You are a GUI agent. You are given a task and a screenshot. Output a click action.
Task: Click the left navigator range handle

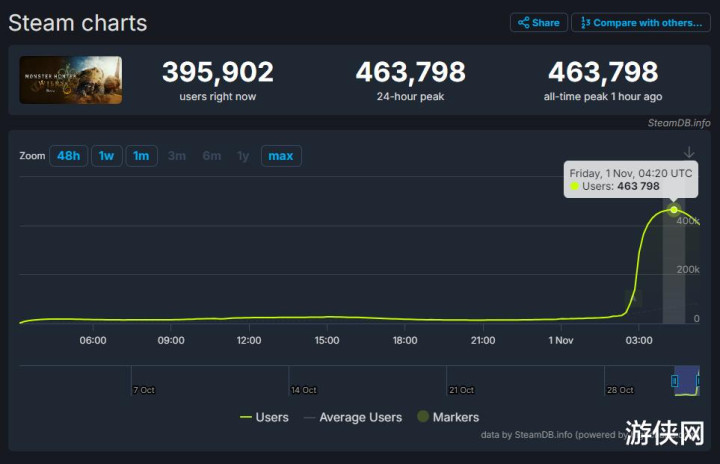click(x=675, y=381)
